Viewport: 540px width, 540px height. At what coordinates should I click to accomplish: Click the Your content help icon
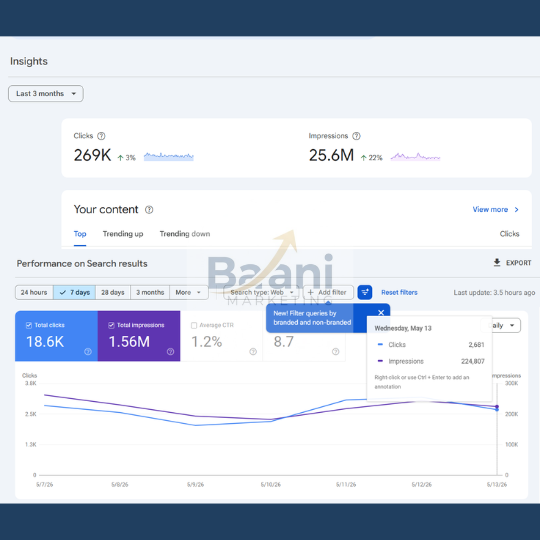click(149, 209)
